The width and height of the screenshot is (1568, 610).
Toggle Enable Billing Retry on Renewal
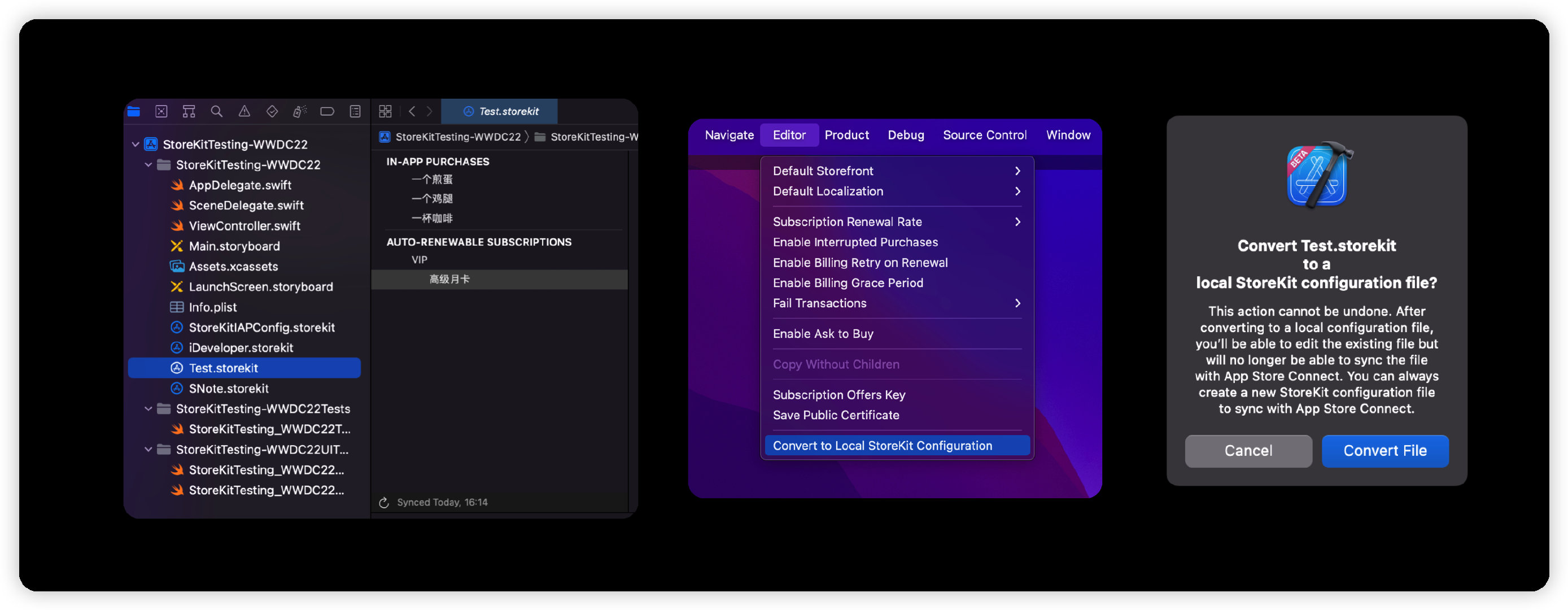897,263
